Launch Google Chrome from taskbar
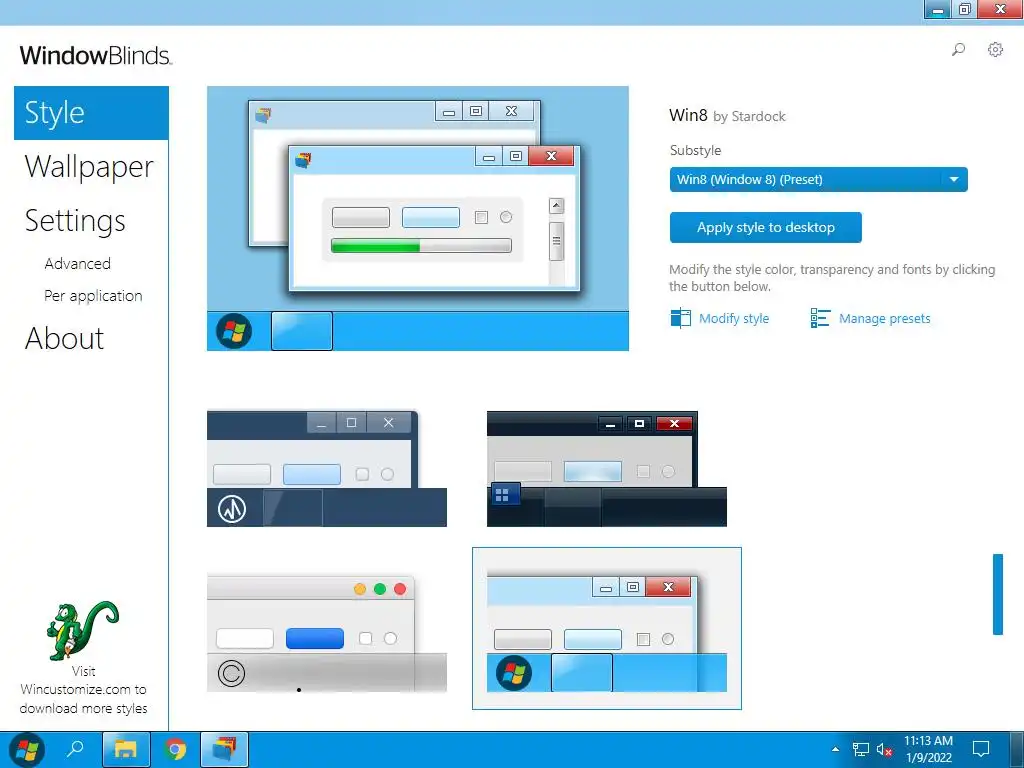 coord(174,749)
